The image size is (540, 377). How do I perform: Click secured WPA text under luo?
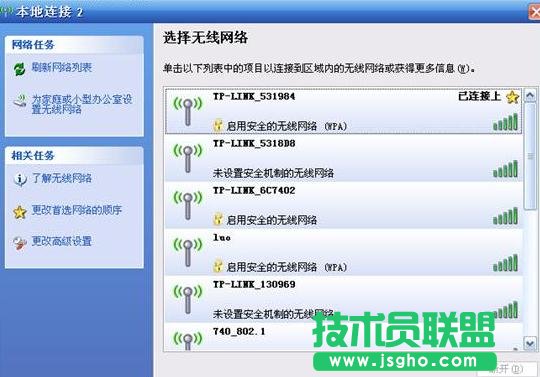(287, 267)
